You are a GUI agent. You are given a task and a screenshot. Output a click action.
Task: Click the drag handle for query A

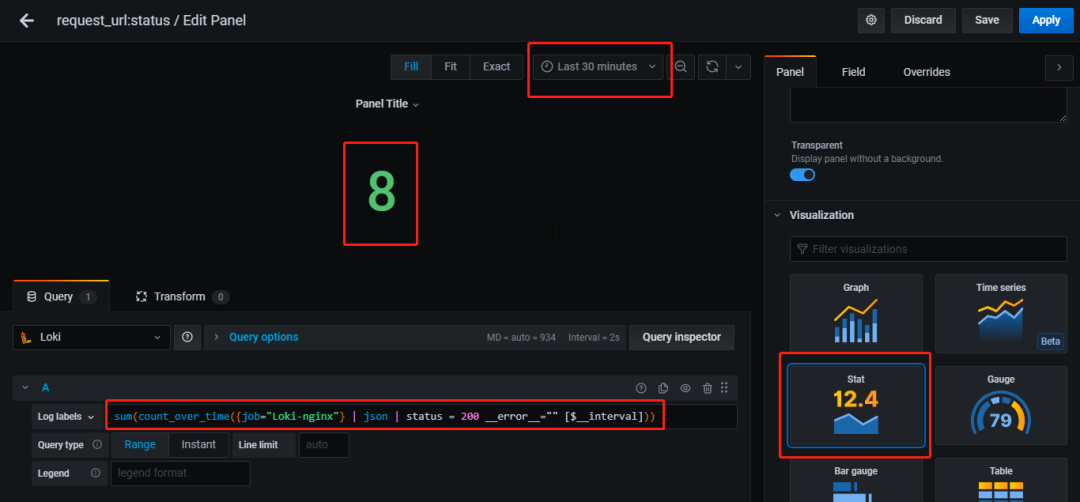click(724, 388)
